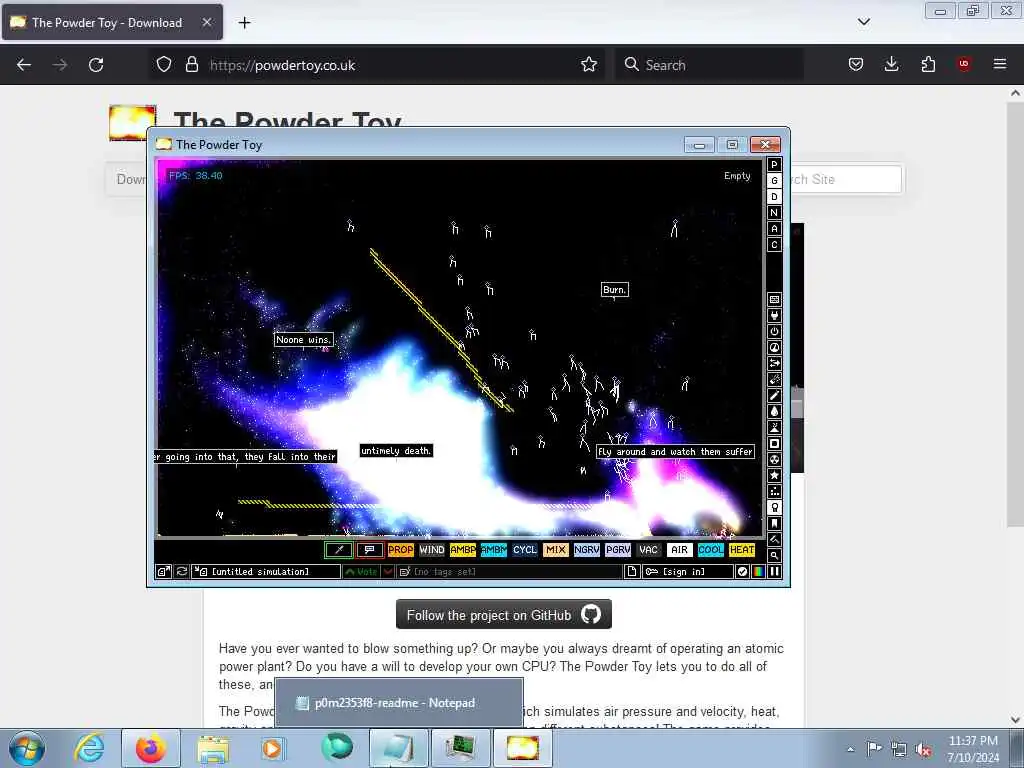Screen dimensions: 1024x768
Task: Toggle the P prettier powders option
Action: click(774, 165)
